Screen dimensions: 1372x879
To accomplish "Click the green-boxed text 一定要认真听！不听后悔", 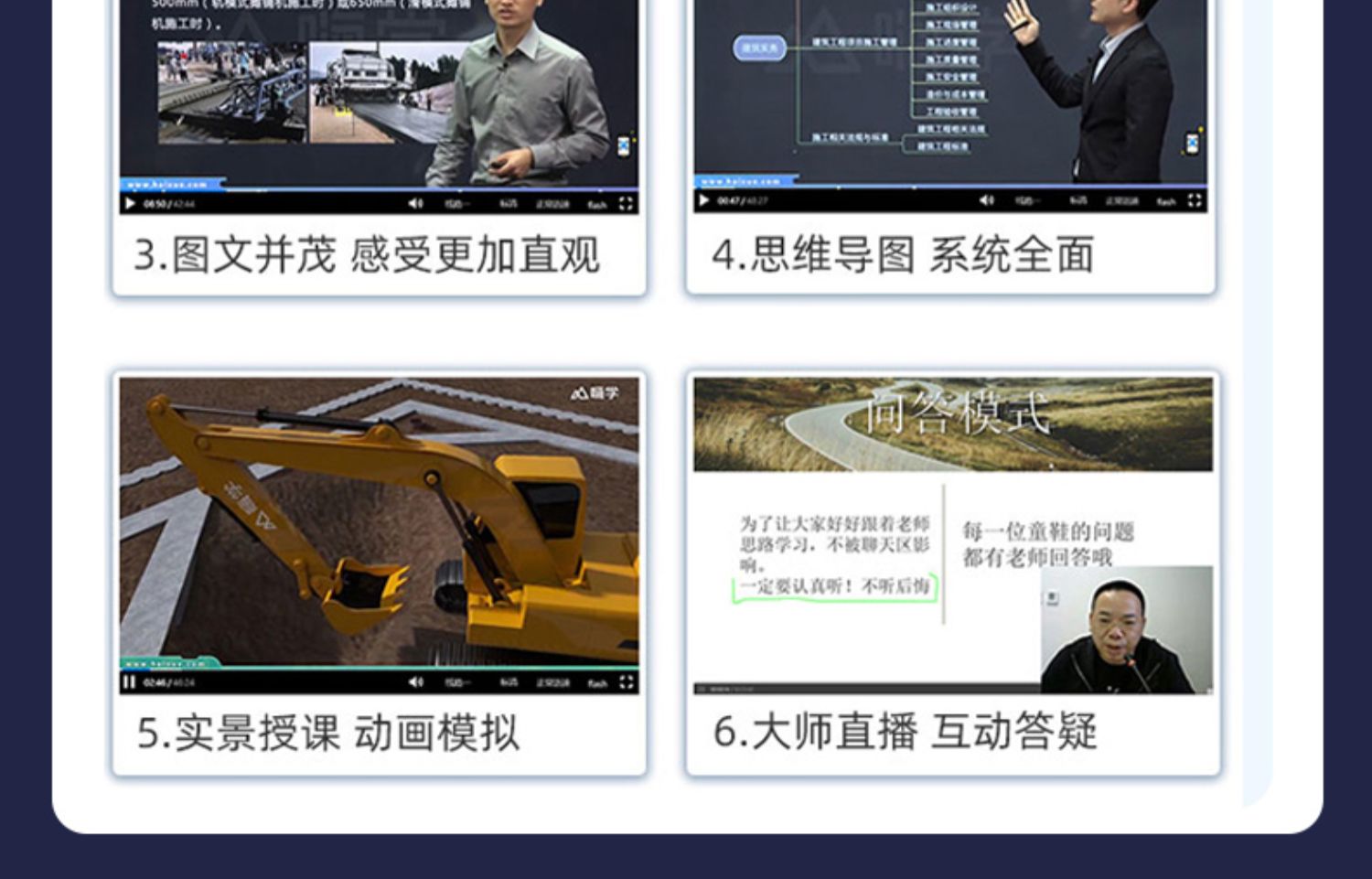I will point(835,587).
